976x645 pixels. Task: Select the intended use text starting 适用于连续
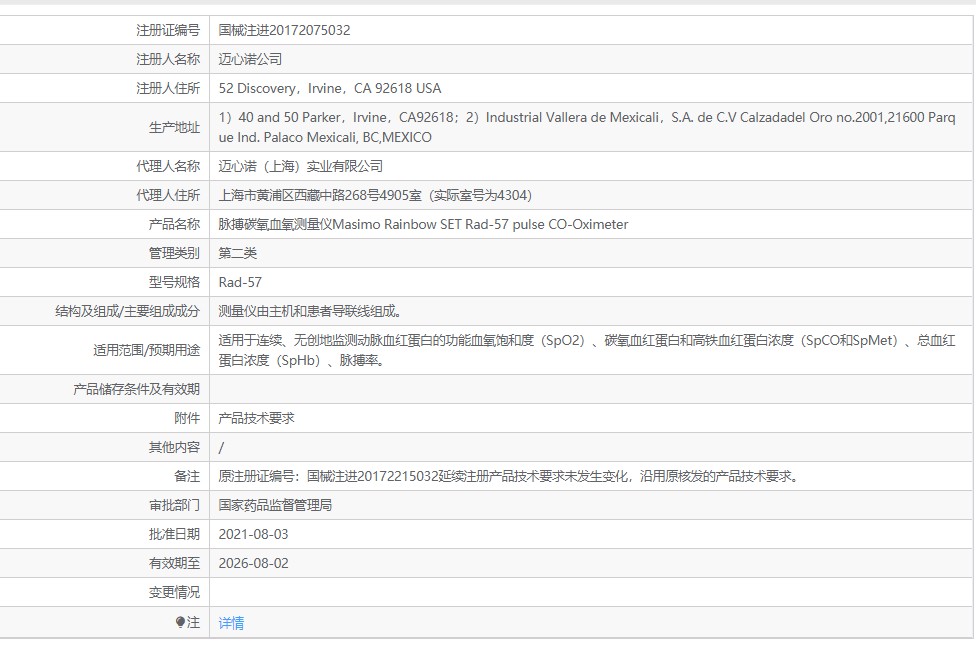587,350
